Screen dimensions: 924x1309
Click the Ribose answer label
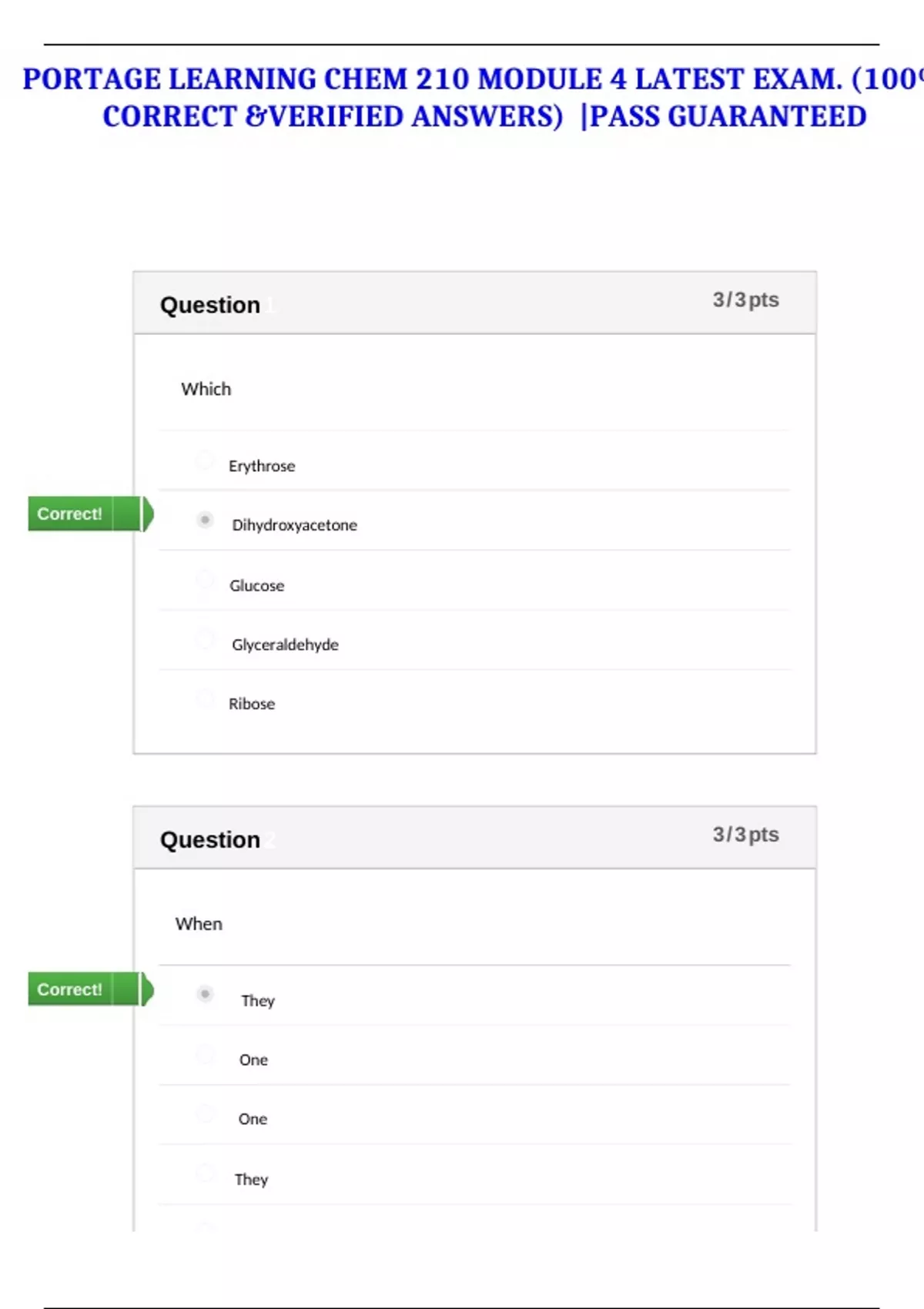tap(252, 704)
